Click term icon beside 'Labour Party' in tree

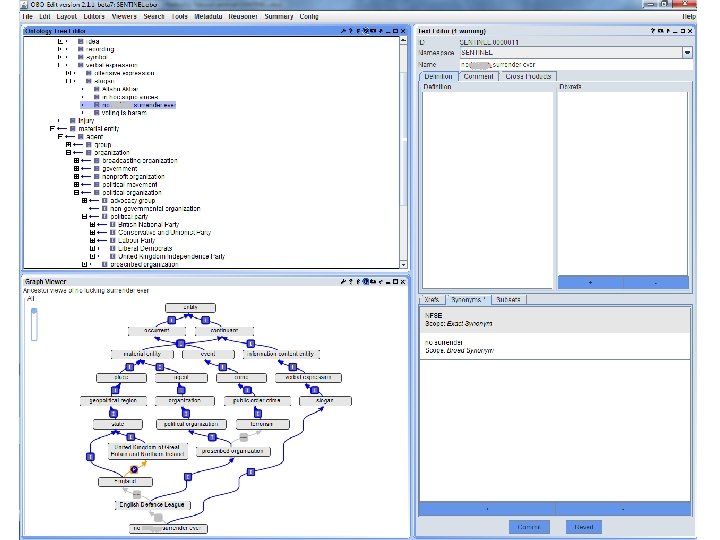point(112,240)
